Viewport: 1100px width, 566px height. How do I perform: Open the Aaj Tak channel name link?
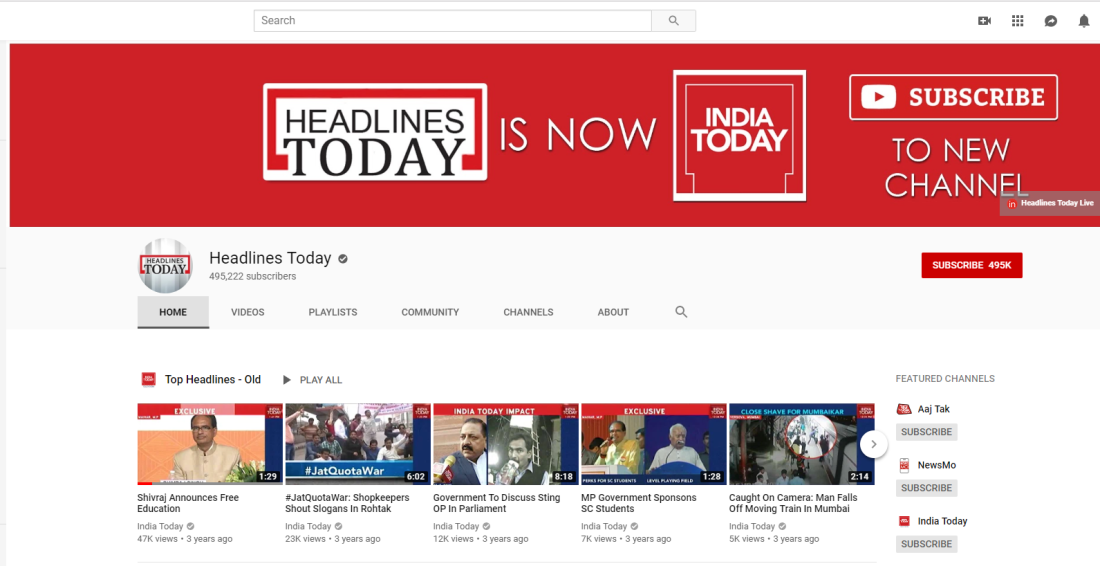(934, 409)
